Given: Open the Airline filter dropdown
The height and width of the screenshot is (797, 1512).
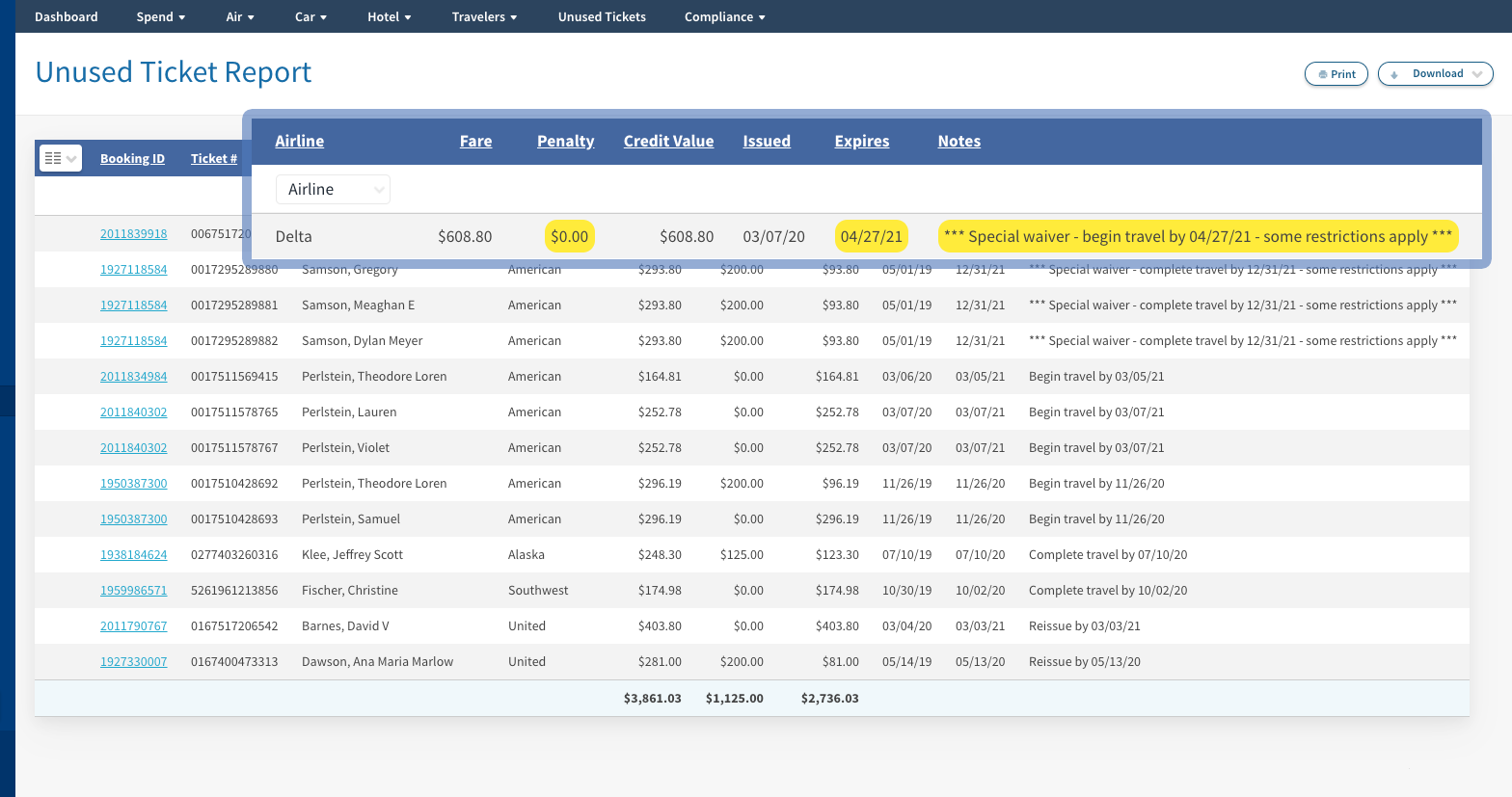Looking at the screenshot, I should [x=333, y=190].
